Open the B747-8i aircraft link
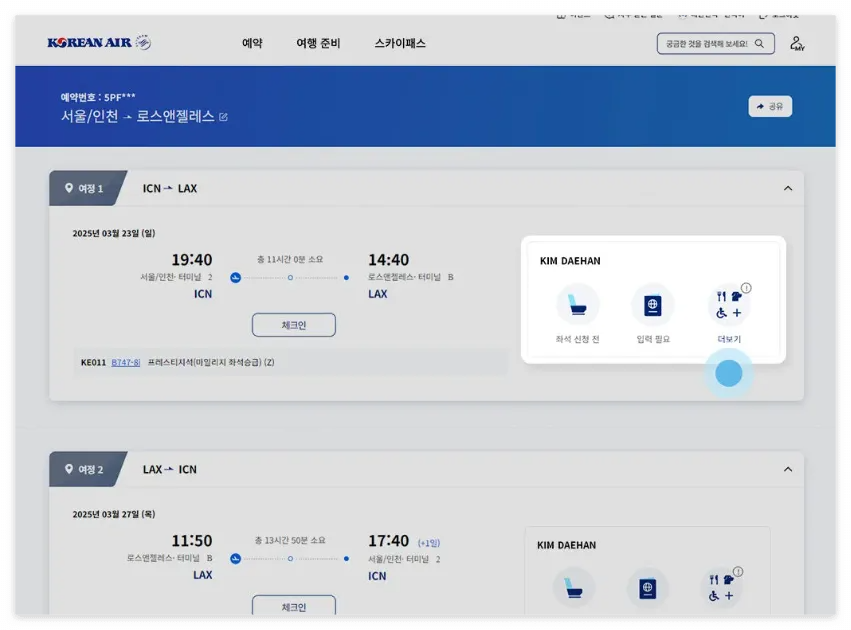The width and height of the screenshot is (851, 630). pyautogui.click(x=125, y=362)
